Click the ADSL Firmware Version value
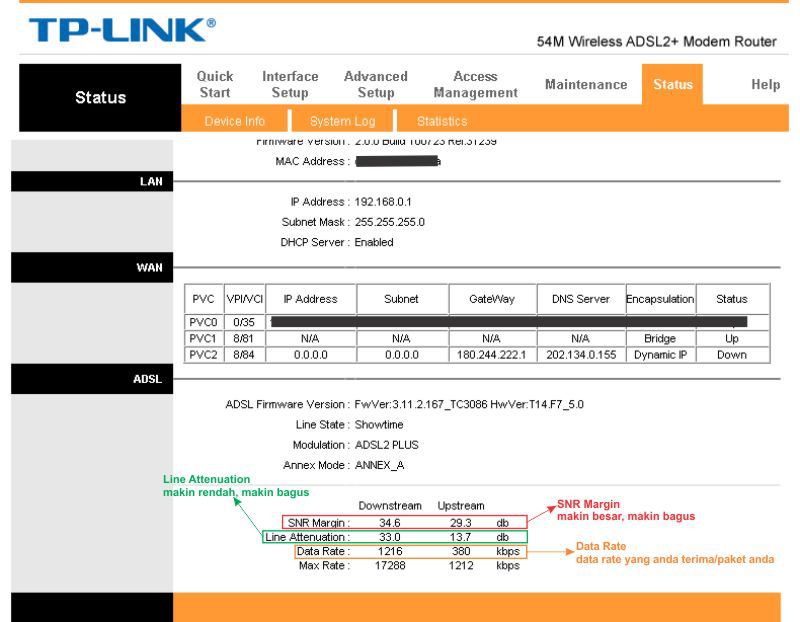800x622 pixels. pos(469,404)
